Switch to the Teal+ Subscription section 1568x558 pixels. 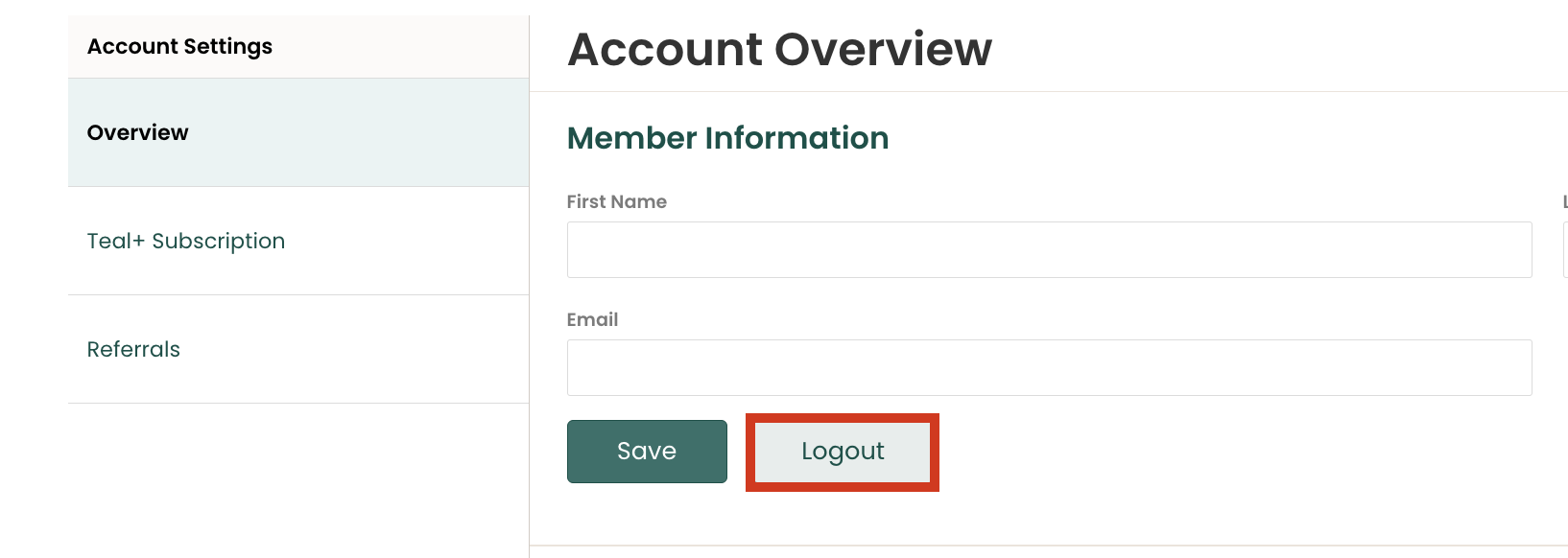click(186, 242)
